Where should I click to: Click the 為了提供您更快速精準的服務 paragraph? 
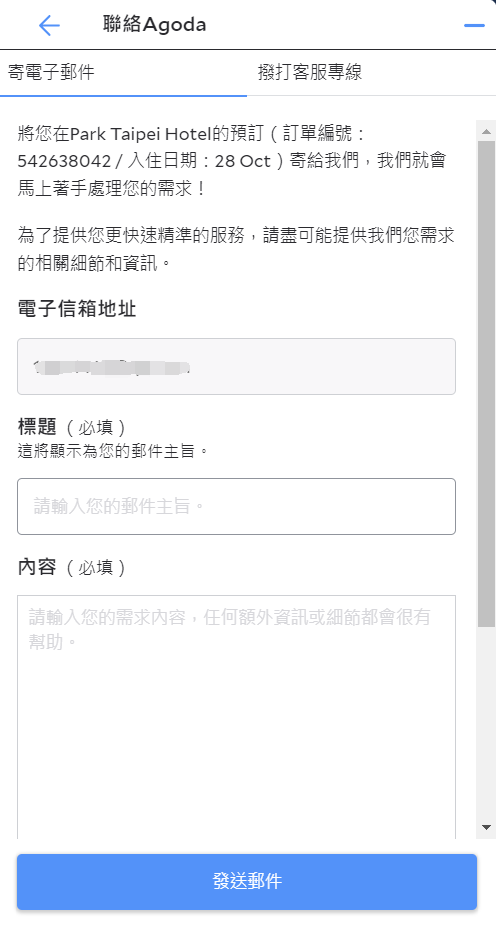(236, 248)
